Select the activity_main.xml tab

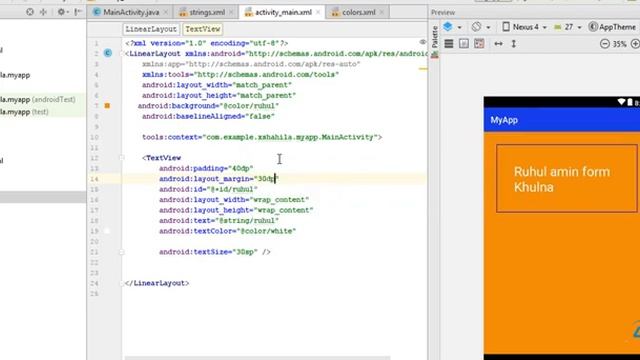[x=283, y=12]
